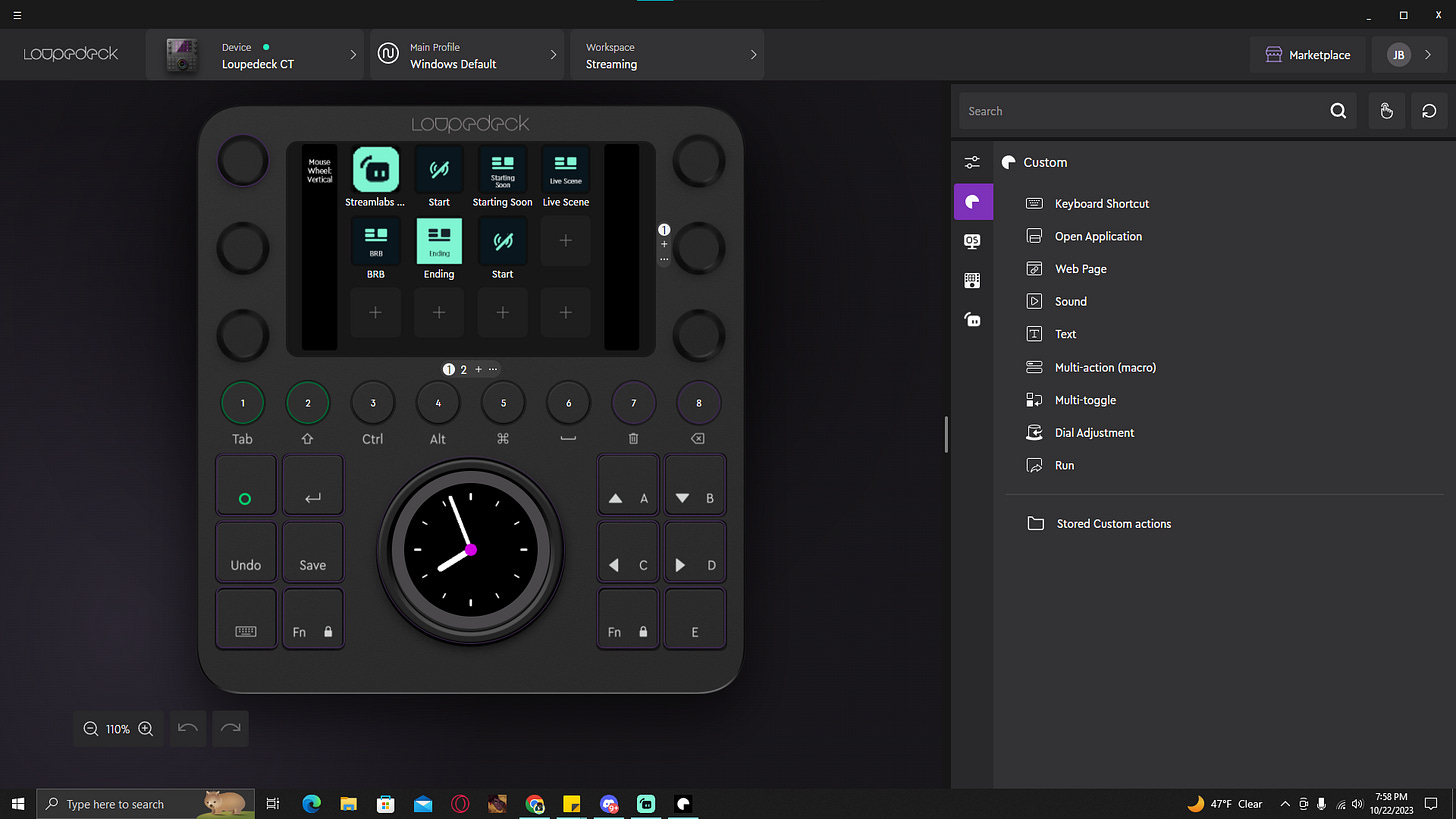1456x819 pixels.
Task: Click round button 3 labeled Ctrl
Action: click(373, 403)
